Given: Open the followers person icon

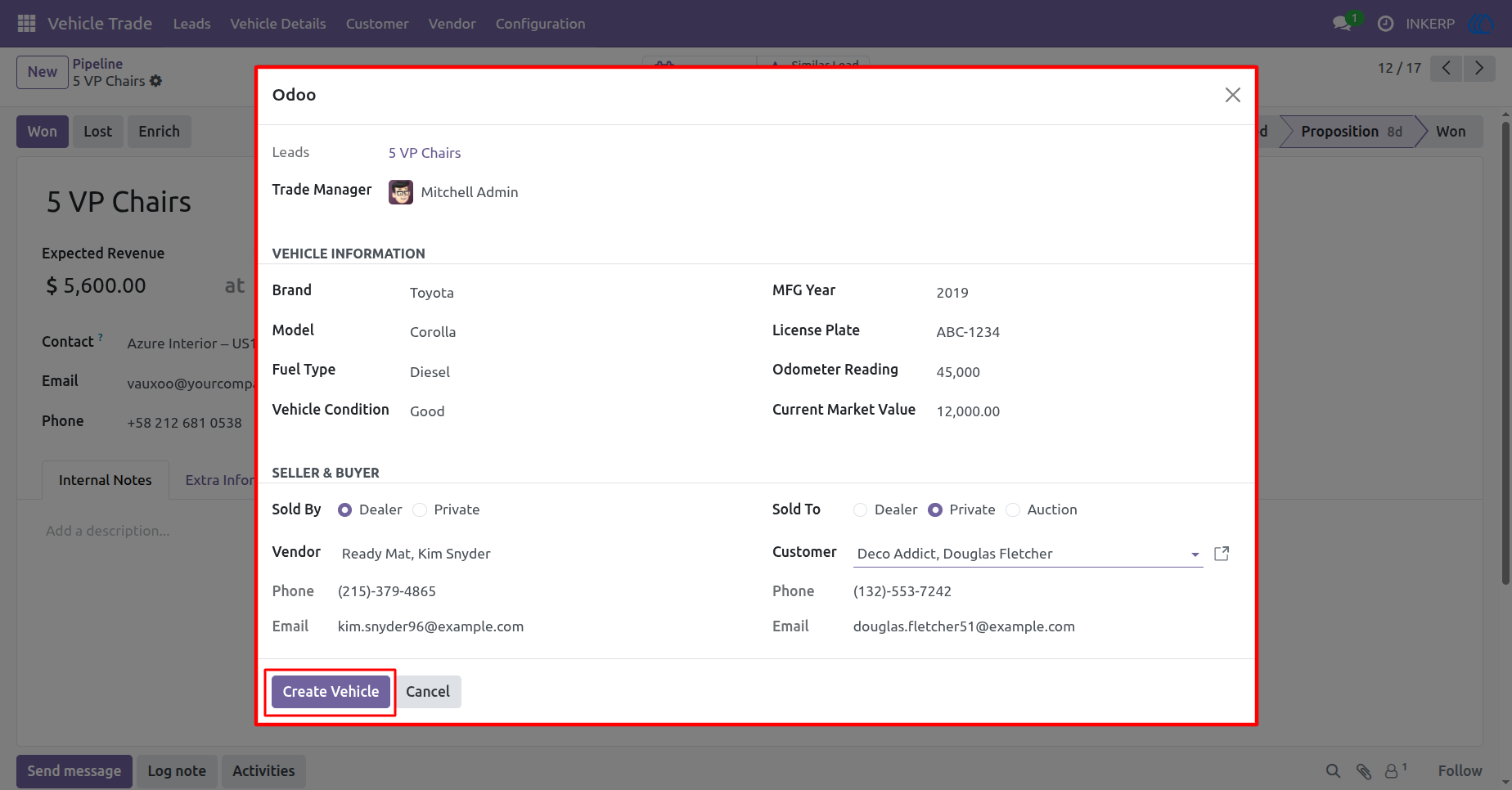Looking at the screenshot, I should point(1392,771).
